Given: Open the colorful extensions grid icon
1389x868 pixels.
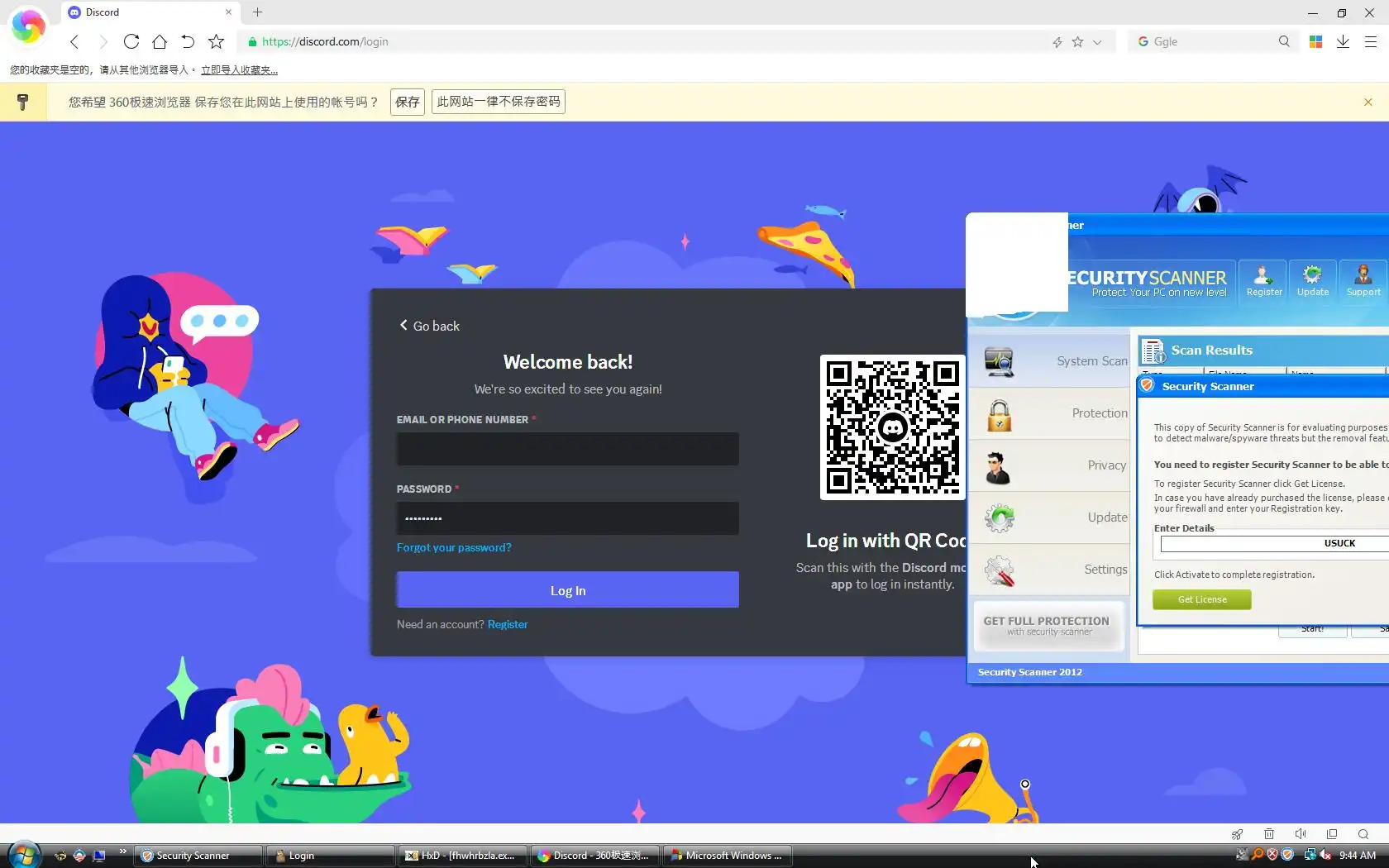Looking at the screenshot, I should pos(1315,41).
